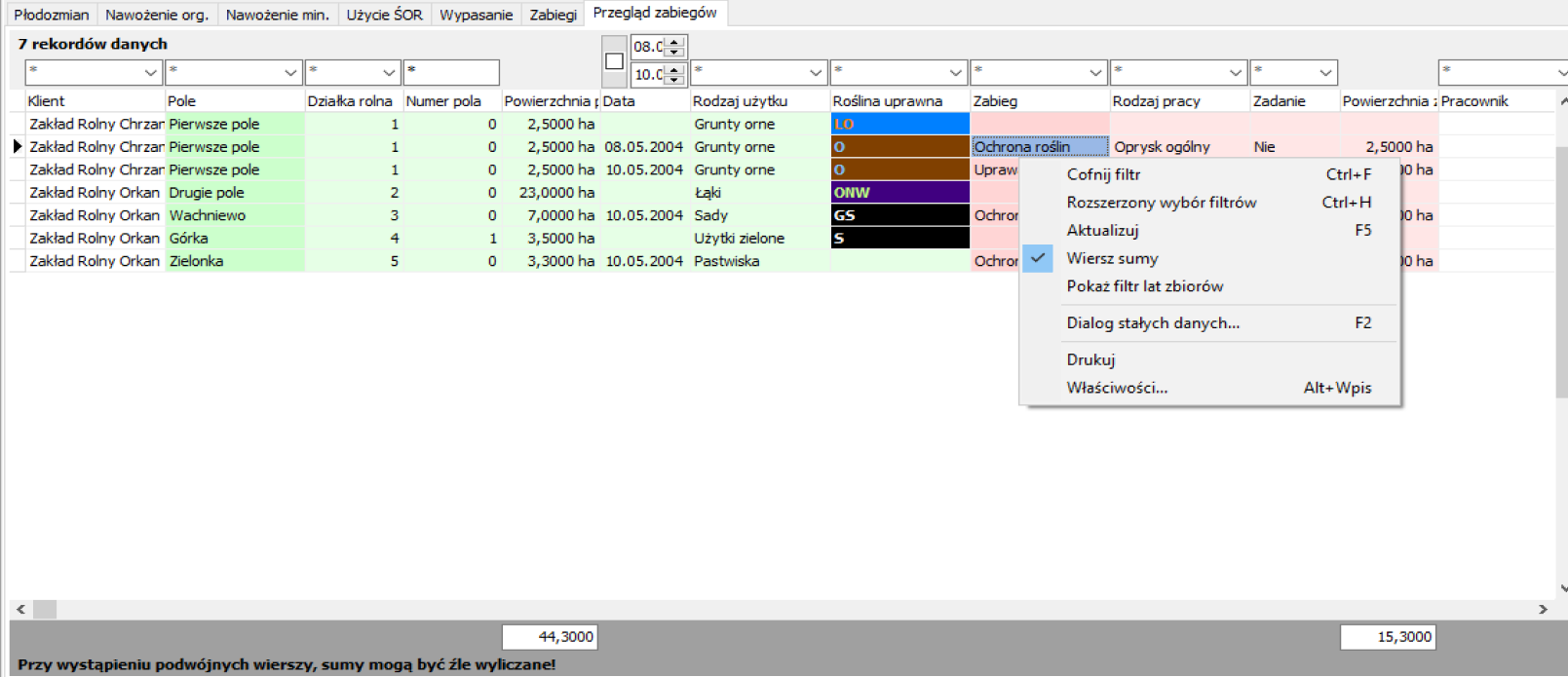Expand the Pracownik filter dropdown
Screen dimensions: 1568x677
click(1560, 72)
